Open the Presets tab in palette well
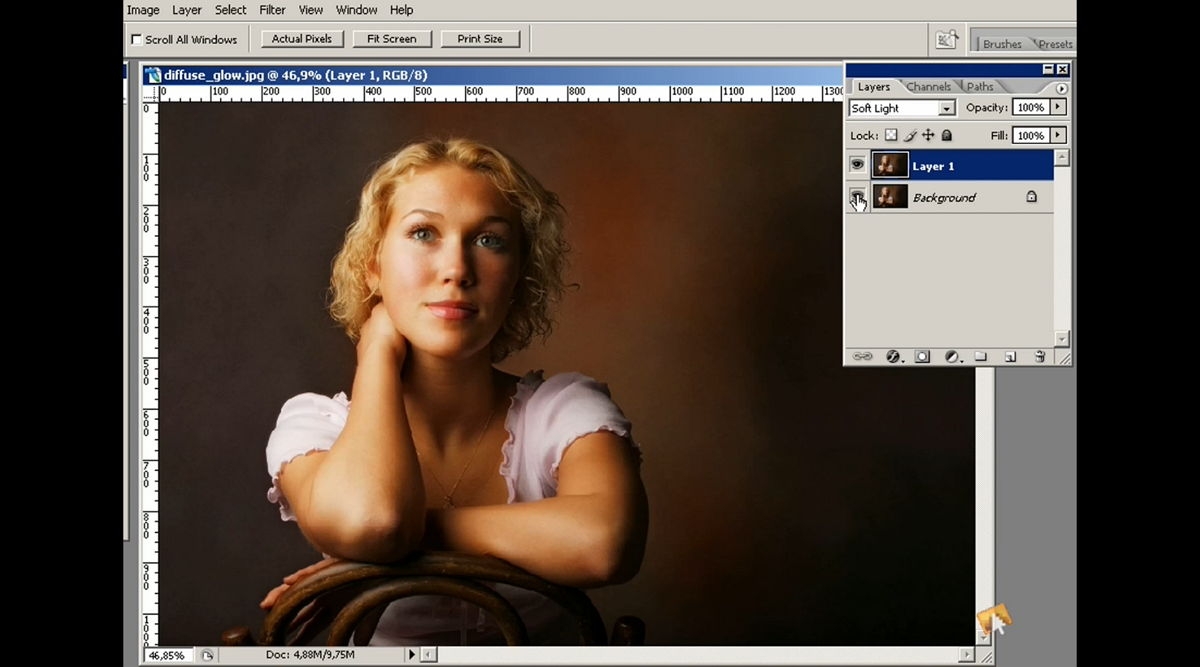 1055,44
